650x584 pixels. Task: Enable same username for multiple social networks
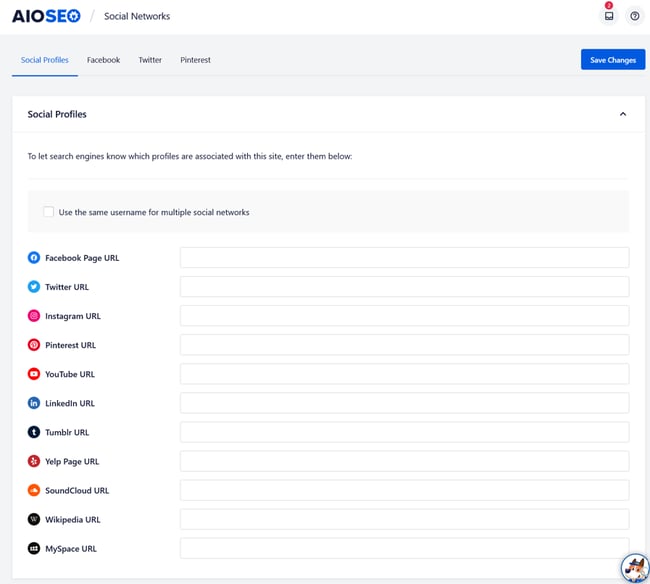point(49,212)
